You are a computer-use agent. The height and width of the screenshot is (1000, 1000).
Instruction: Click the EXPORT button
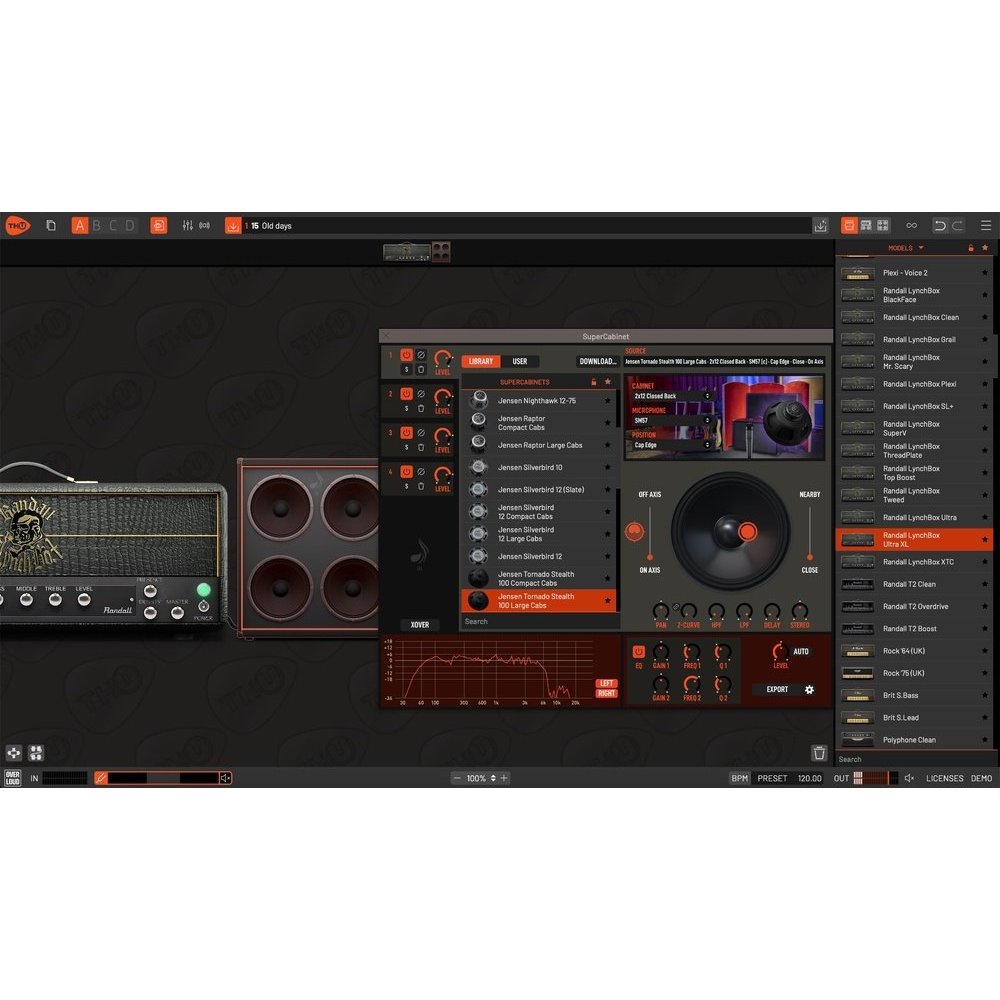pos(777,689)
